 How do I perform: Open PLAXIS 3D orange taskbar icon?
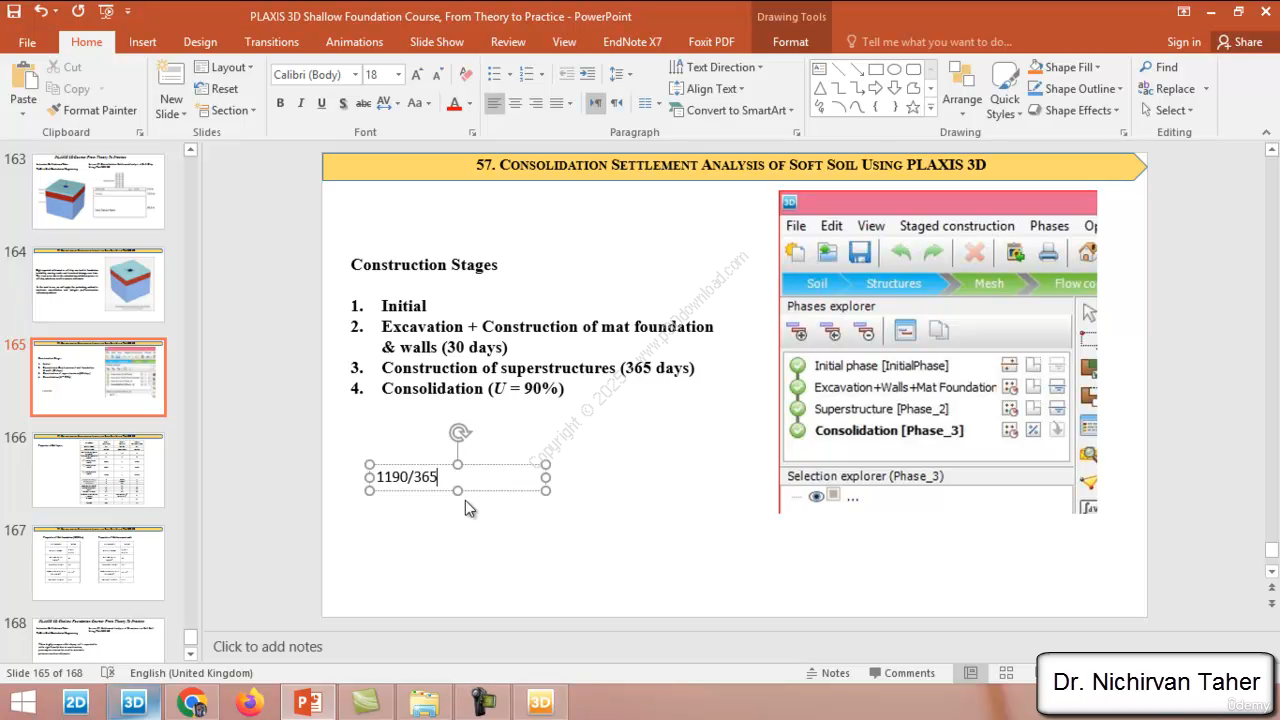coord(540,702)
